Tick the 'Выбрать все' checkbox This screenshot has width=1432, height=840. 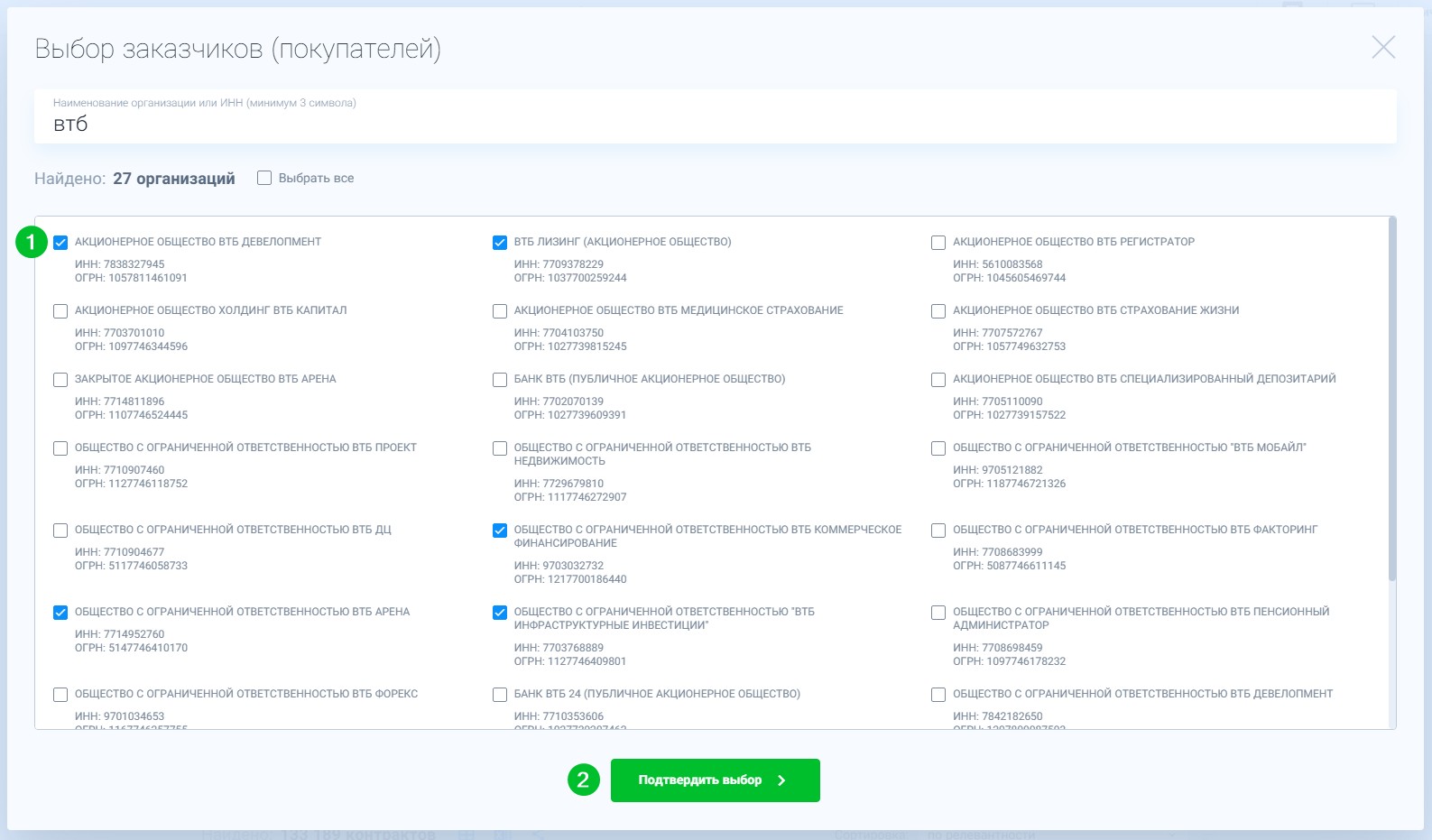pos(264,179)
